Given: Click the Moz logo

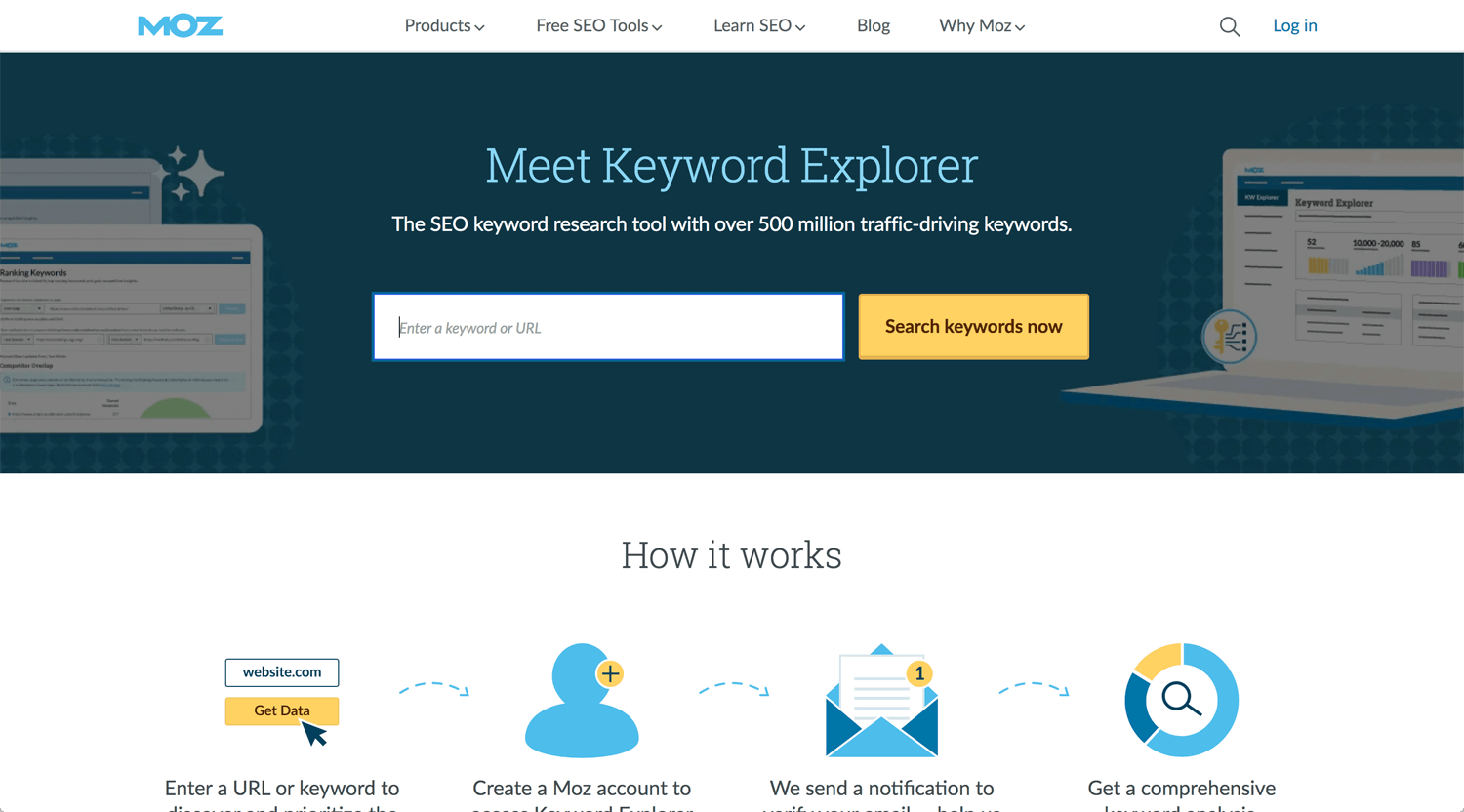Looking at the screenshot, I should tap(181, 26).
